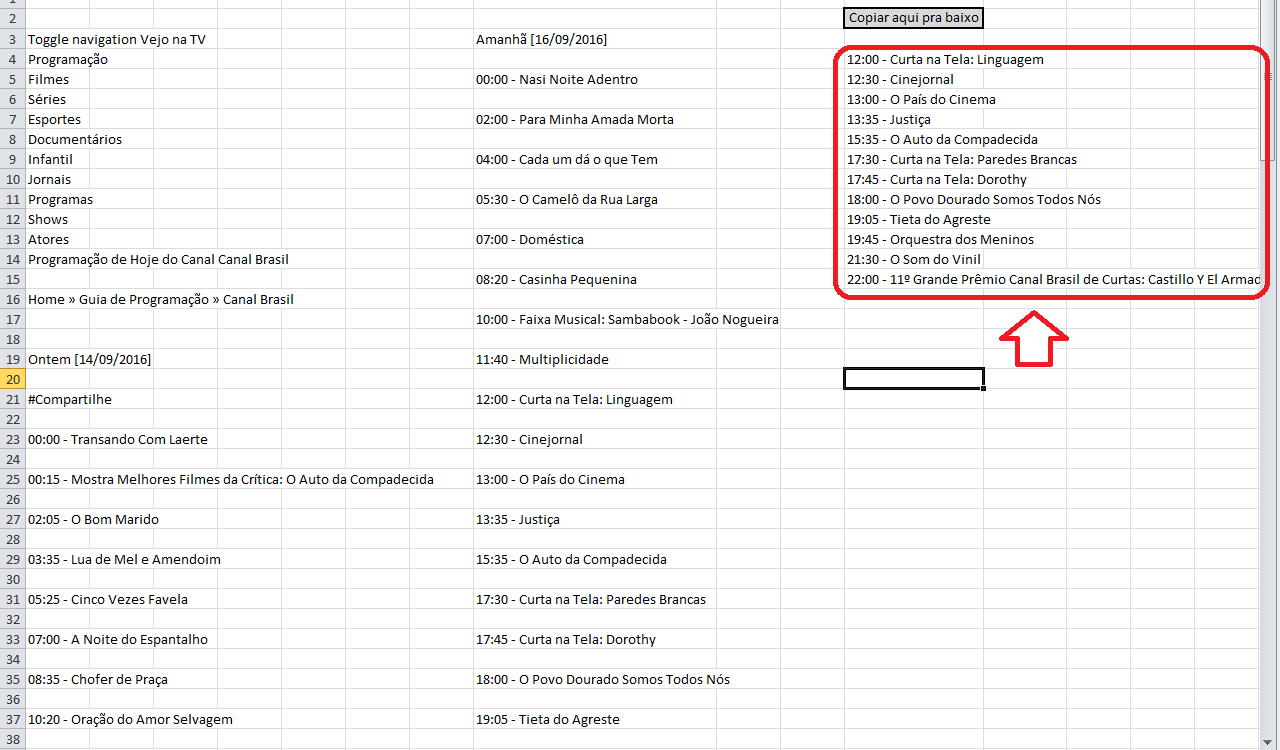Select '19:45 - Orquestra dos Meninos'
Screen dimensions: 1280x750
941,239
